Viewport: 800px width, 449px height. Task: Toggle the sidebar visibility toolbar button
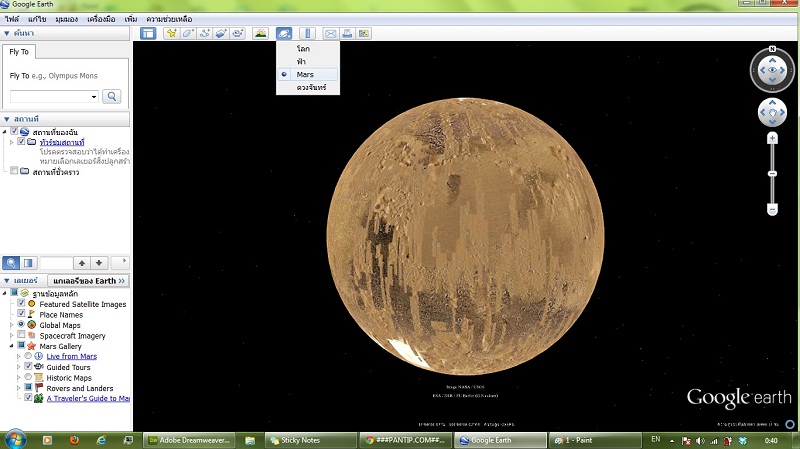pos(148,34)
